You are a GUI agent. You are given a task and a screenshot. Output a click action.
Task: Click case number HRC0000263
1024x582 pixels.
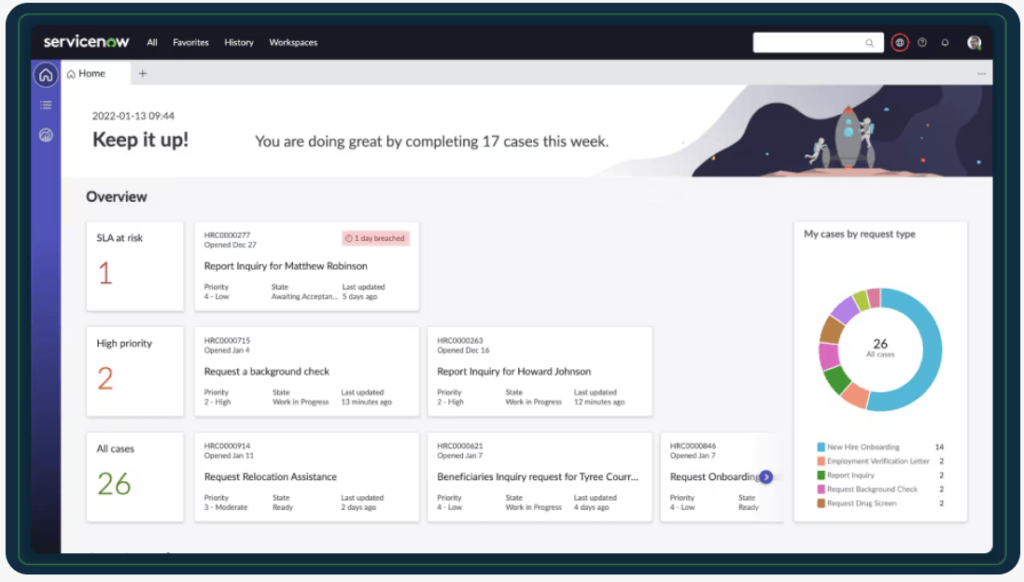460,341
